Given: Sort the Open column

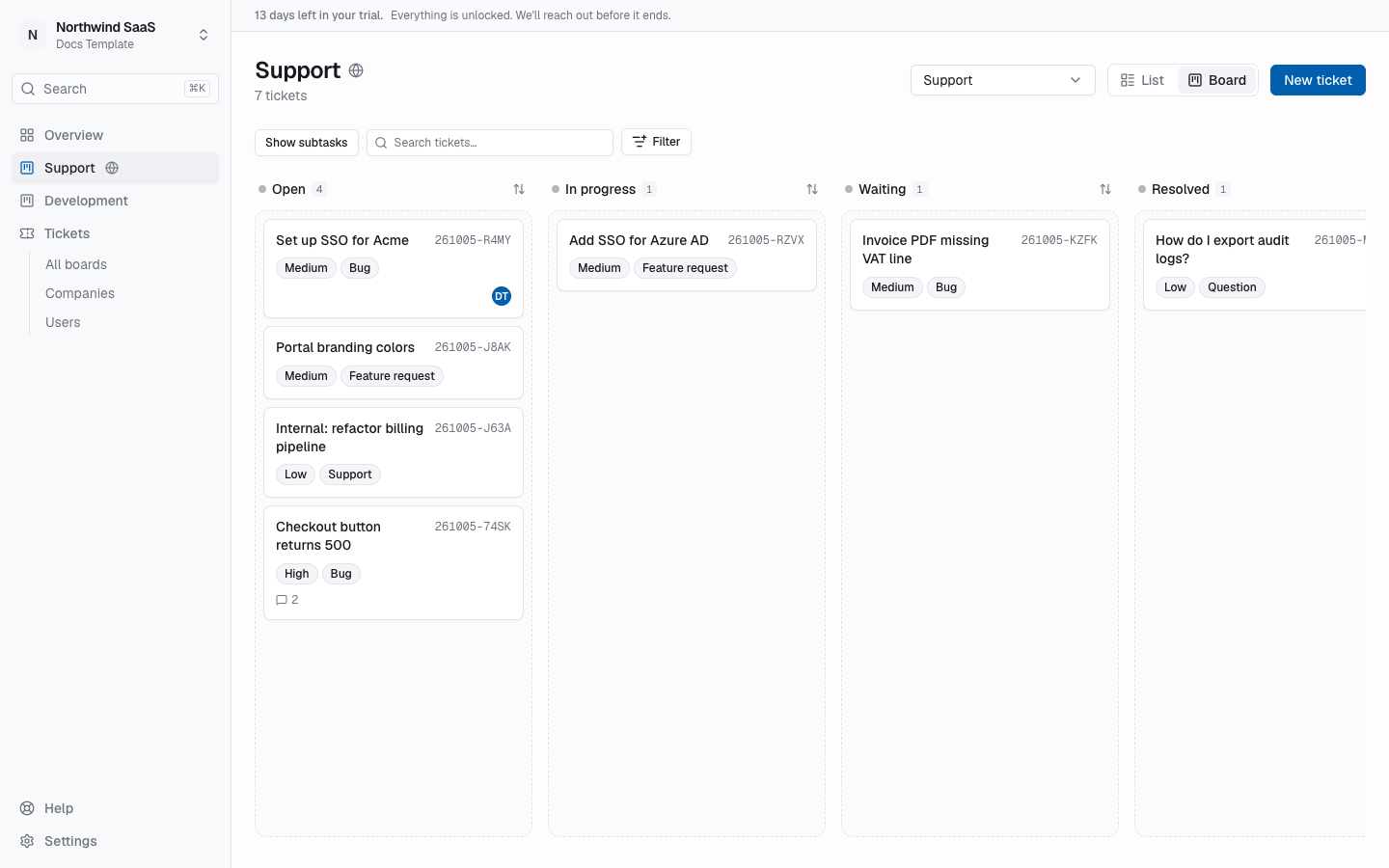Looking at the screenshot, I should point(519,189).
